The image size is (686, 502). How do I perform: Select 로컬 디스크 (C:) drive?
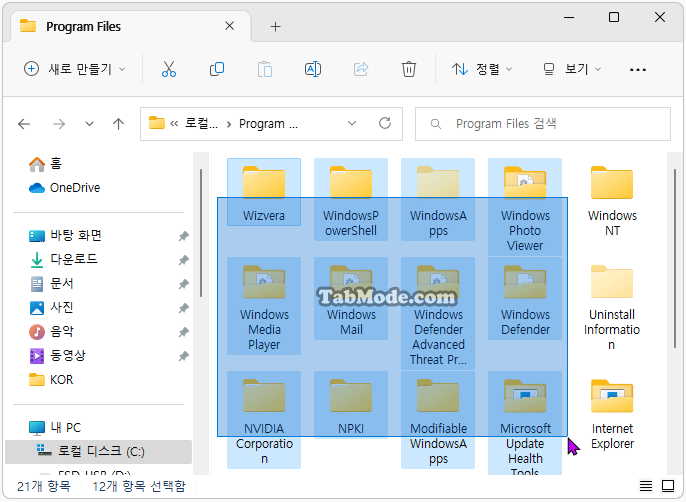coord(98,451)
